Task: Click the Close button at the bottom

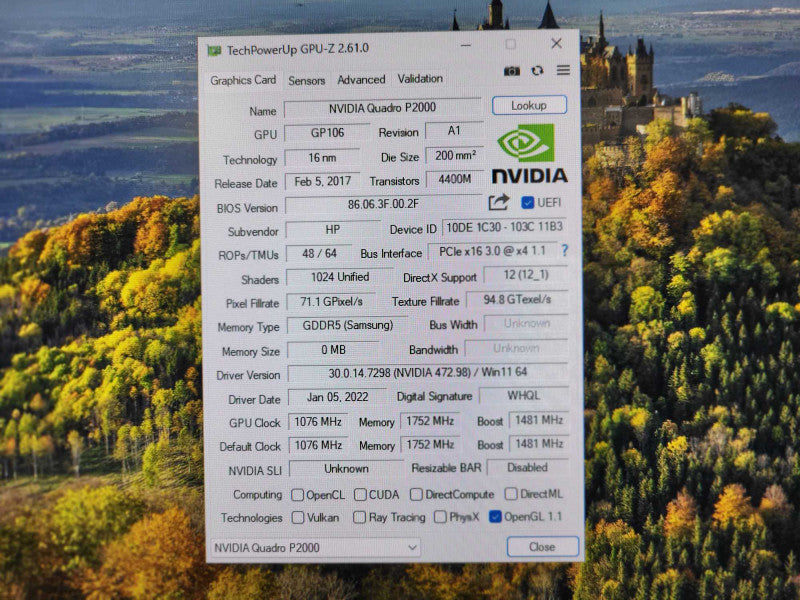Action: pos(542,547)
